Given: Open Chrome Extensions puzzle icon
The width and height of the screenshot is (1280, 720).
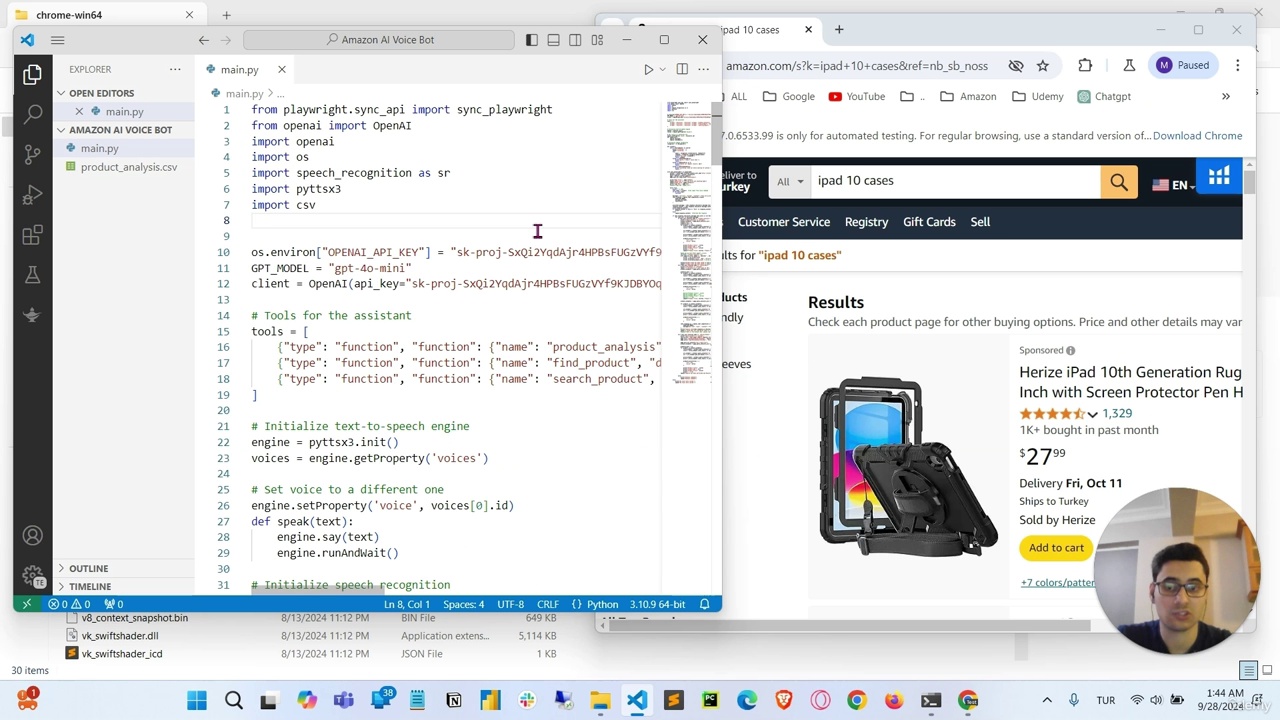Looking at the screenshot, I should (1085, 65).
